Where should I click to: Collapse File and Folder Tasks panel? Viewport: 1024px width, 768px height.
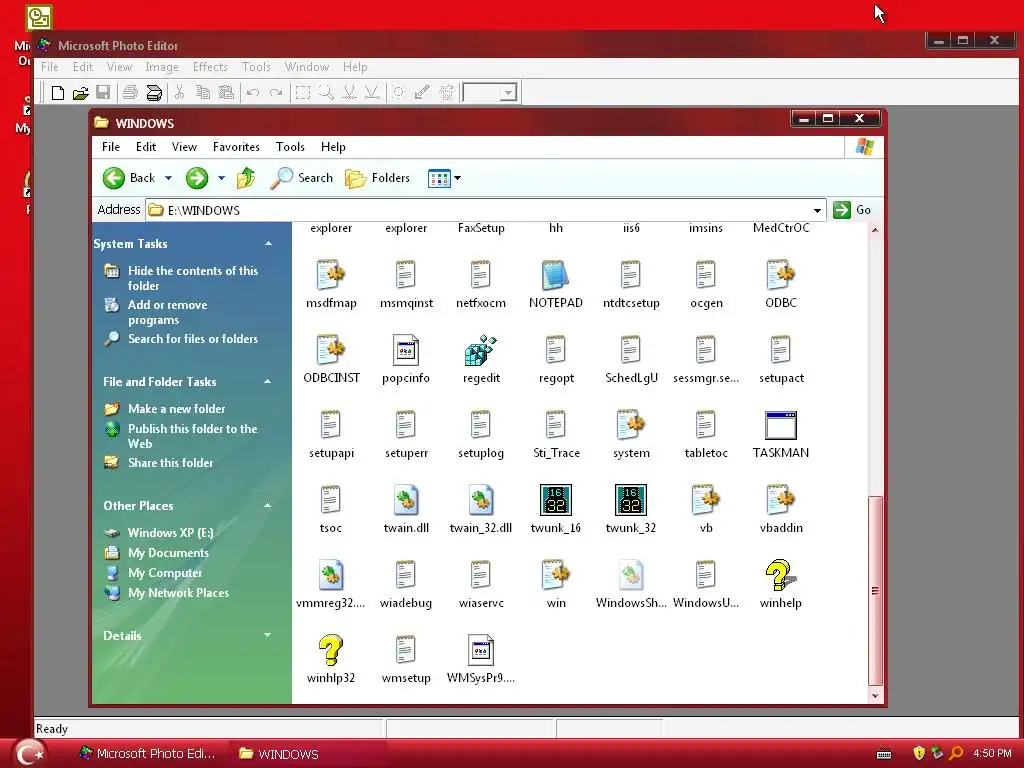coord(268,381)
